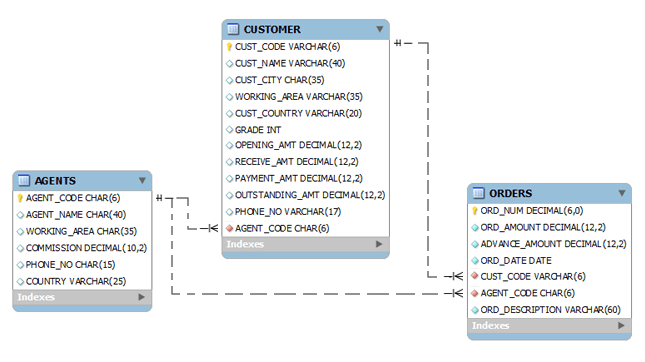Select the crow's foot connector at ORDERS AGENT_CODE
Image resolution: width=645 pixels, height=362 pixels.
(454, 293)
